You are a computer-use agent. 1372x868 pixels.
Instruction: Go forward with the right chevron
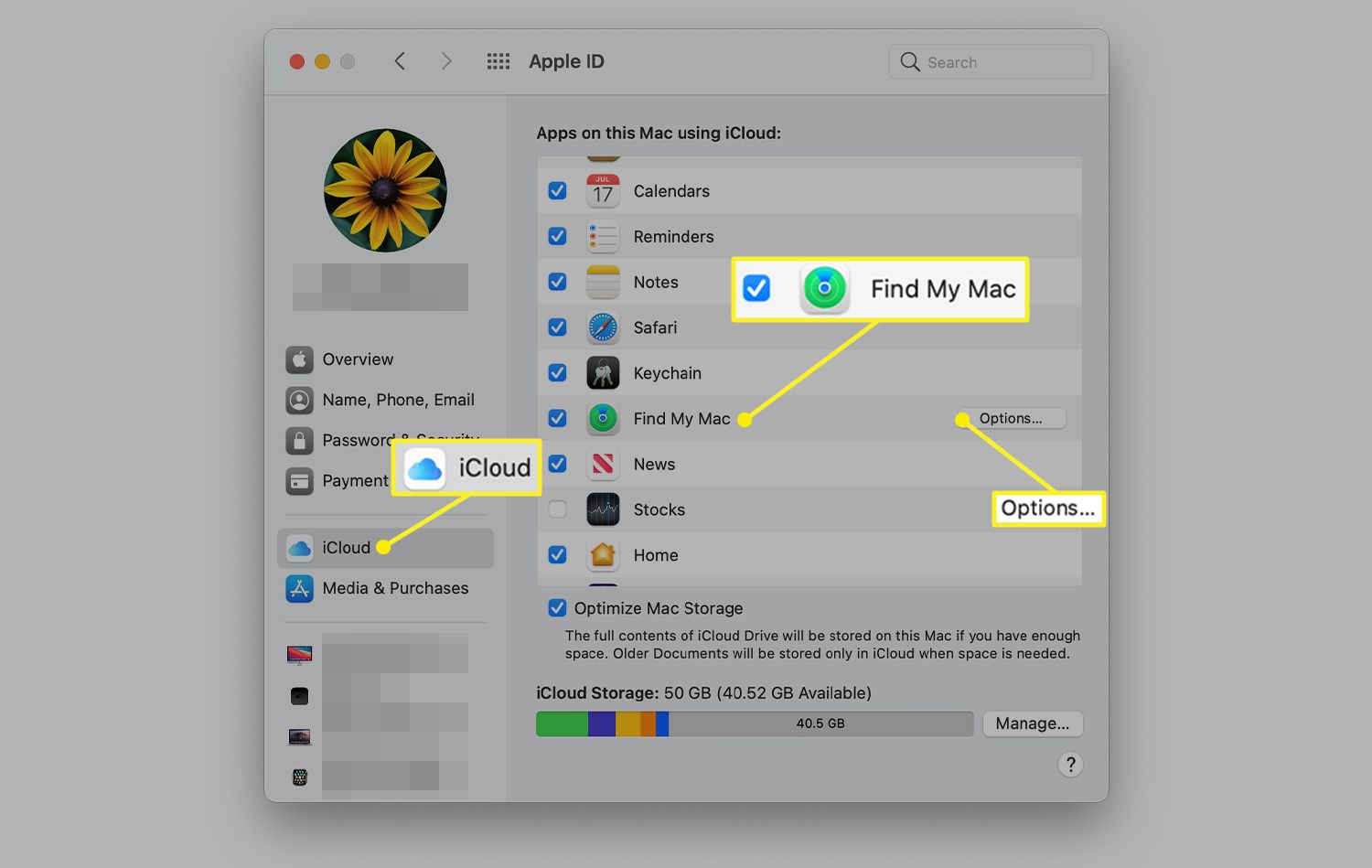446,61
